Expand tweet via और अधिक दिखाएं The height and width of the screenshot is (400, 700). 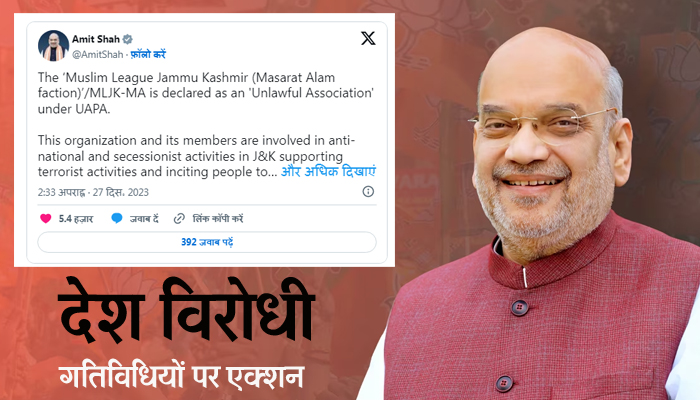(x=329, y=171)
